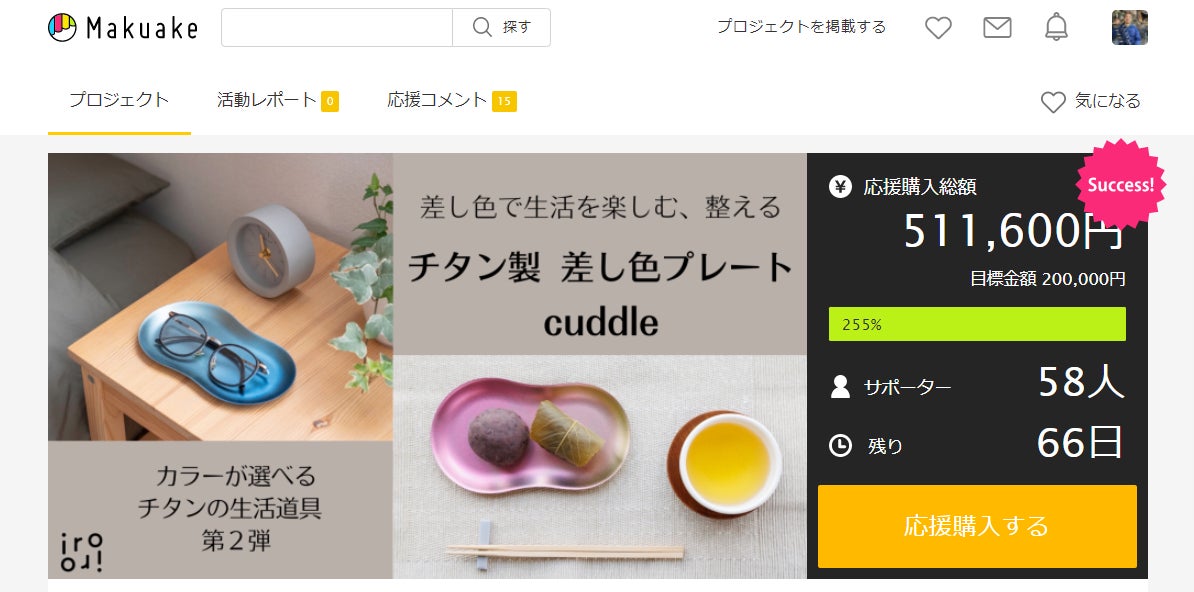
Task: Open user profile avatar
Action: coord(1129,27)
